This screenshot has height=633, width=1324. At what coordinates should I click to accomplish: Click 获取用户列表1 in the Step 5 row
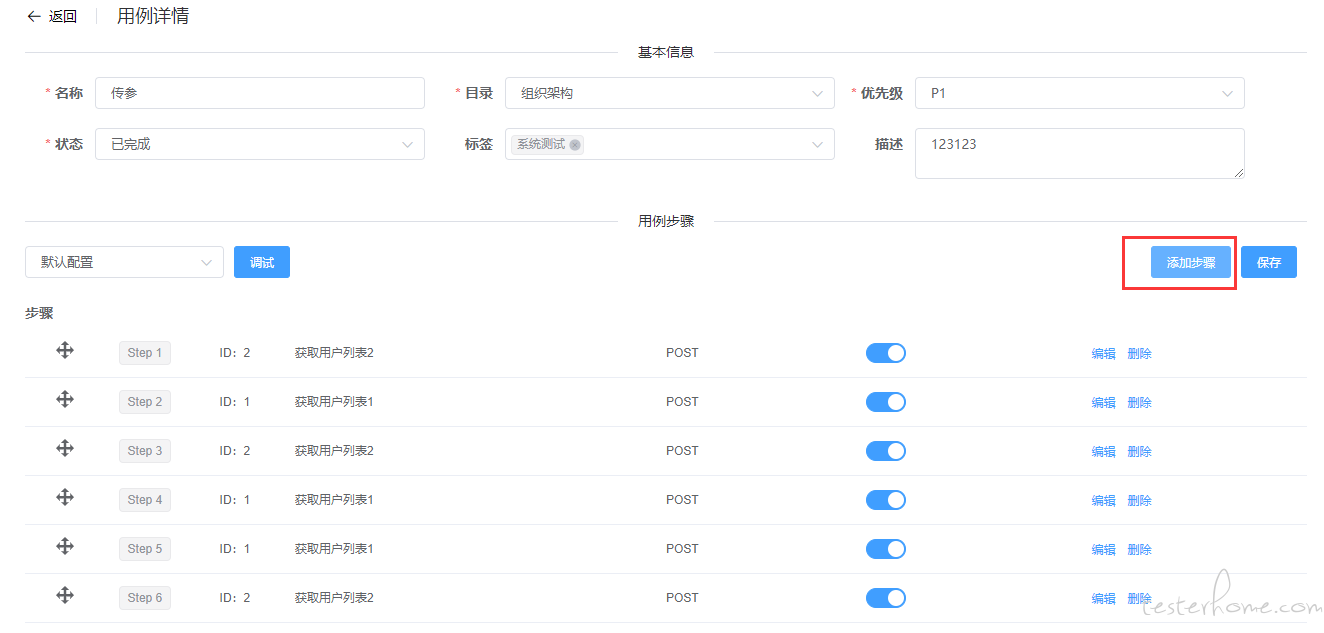(334, 549)
